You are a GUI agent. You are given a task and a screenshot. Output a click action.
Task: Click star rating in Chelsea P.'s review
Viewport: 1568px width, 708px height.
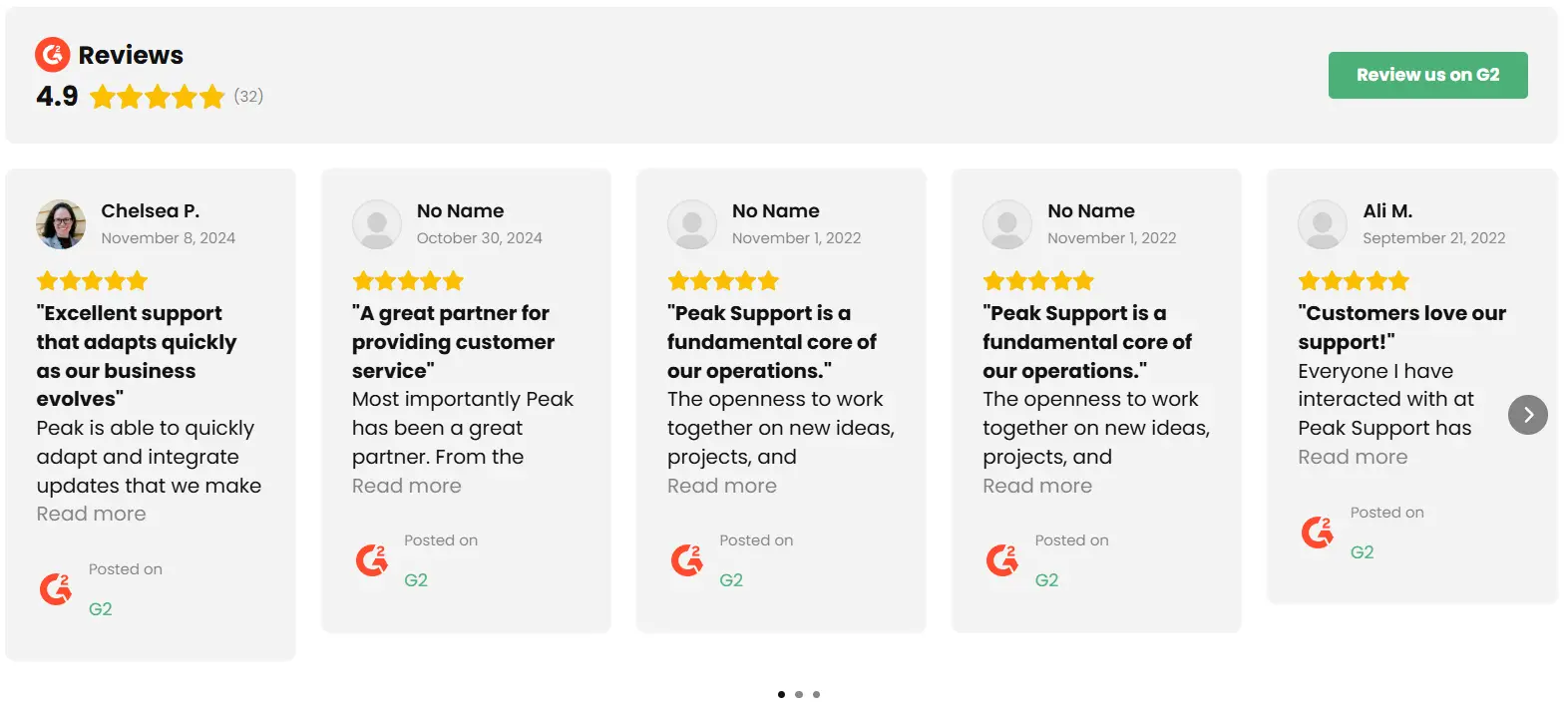[x=92, y=281]
